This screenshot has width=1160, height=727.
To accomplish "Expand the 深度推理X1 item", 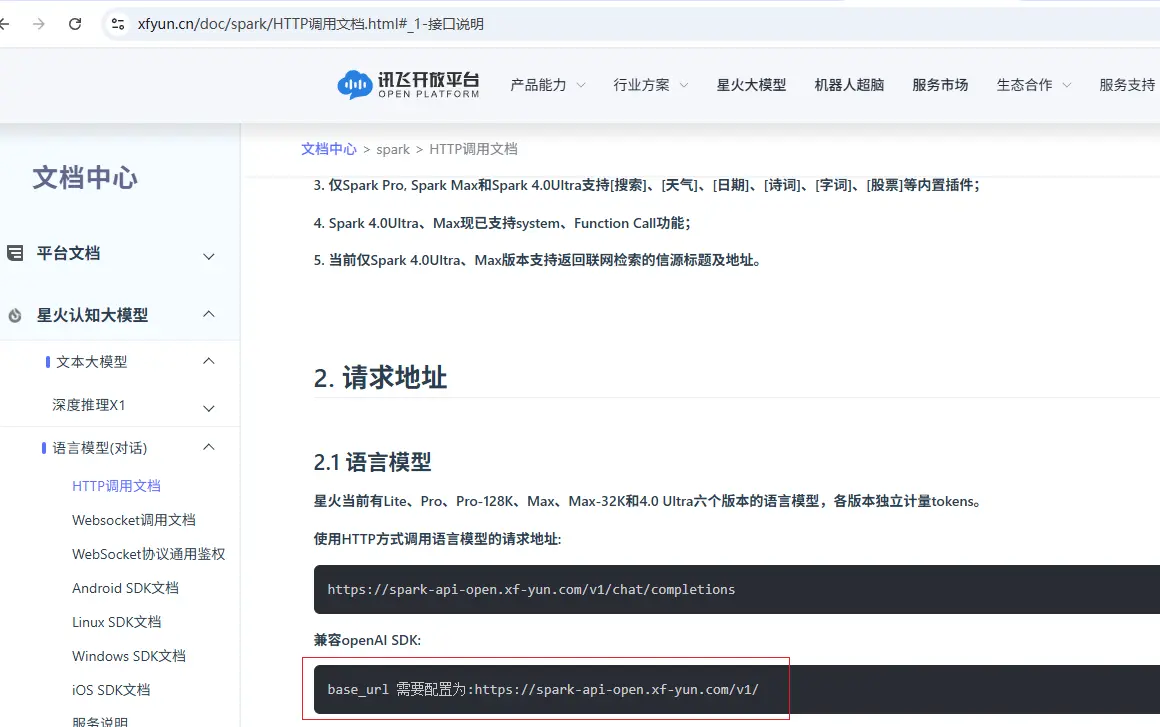I will tap(209, 407).
